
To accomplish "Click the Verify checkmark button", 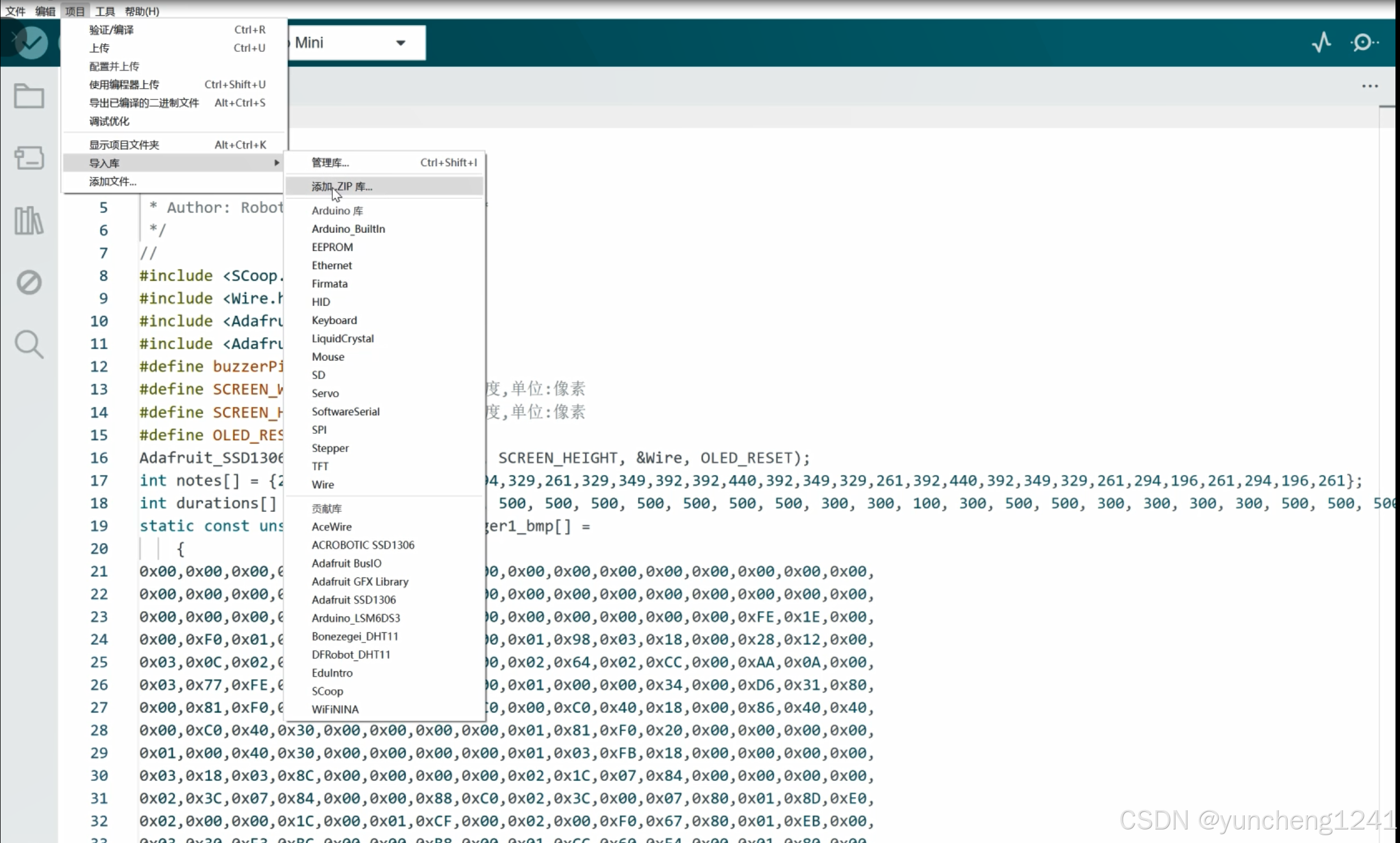I will pyautogui.click(x=31, y=42).
